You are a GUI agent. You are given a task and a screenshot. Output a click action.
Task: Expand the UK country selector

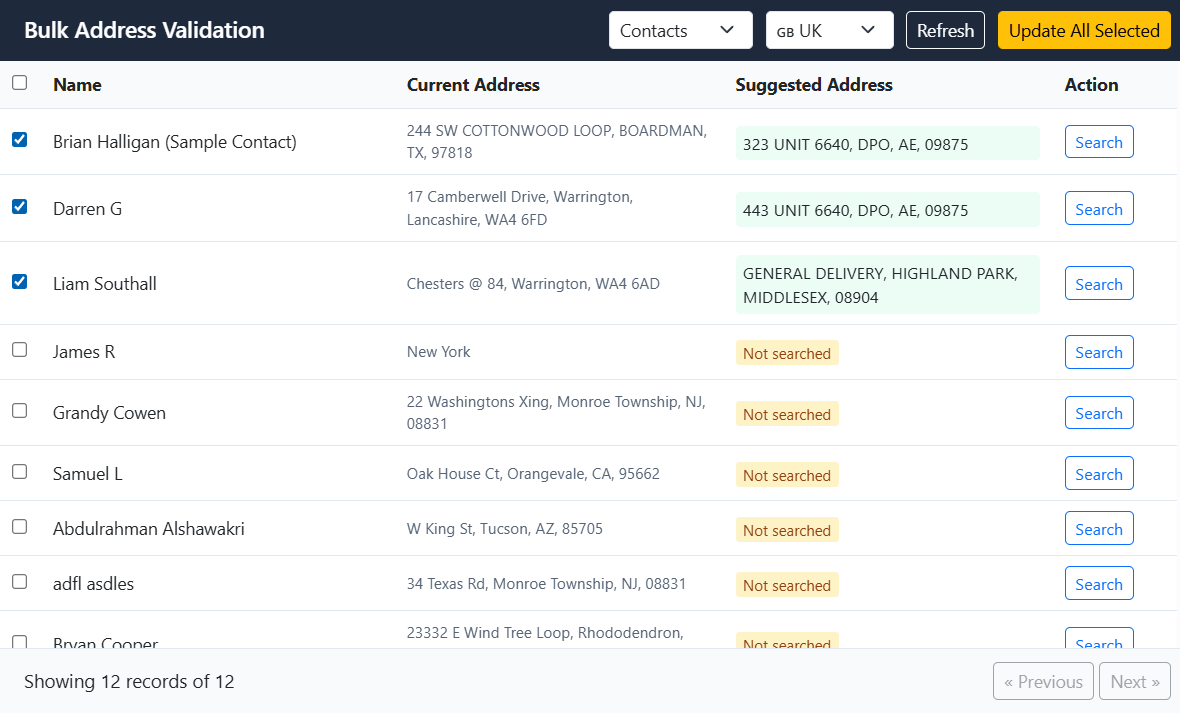(829, 30)
